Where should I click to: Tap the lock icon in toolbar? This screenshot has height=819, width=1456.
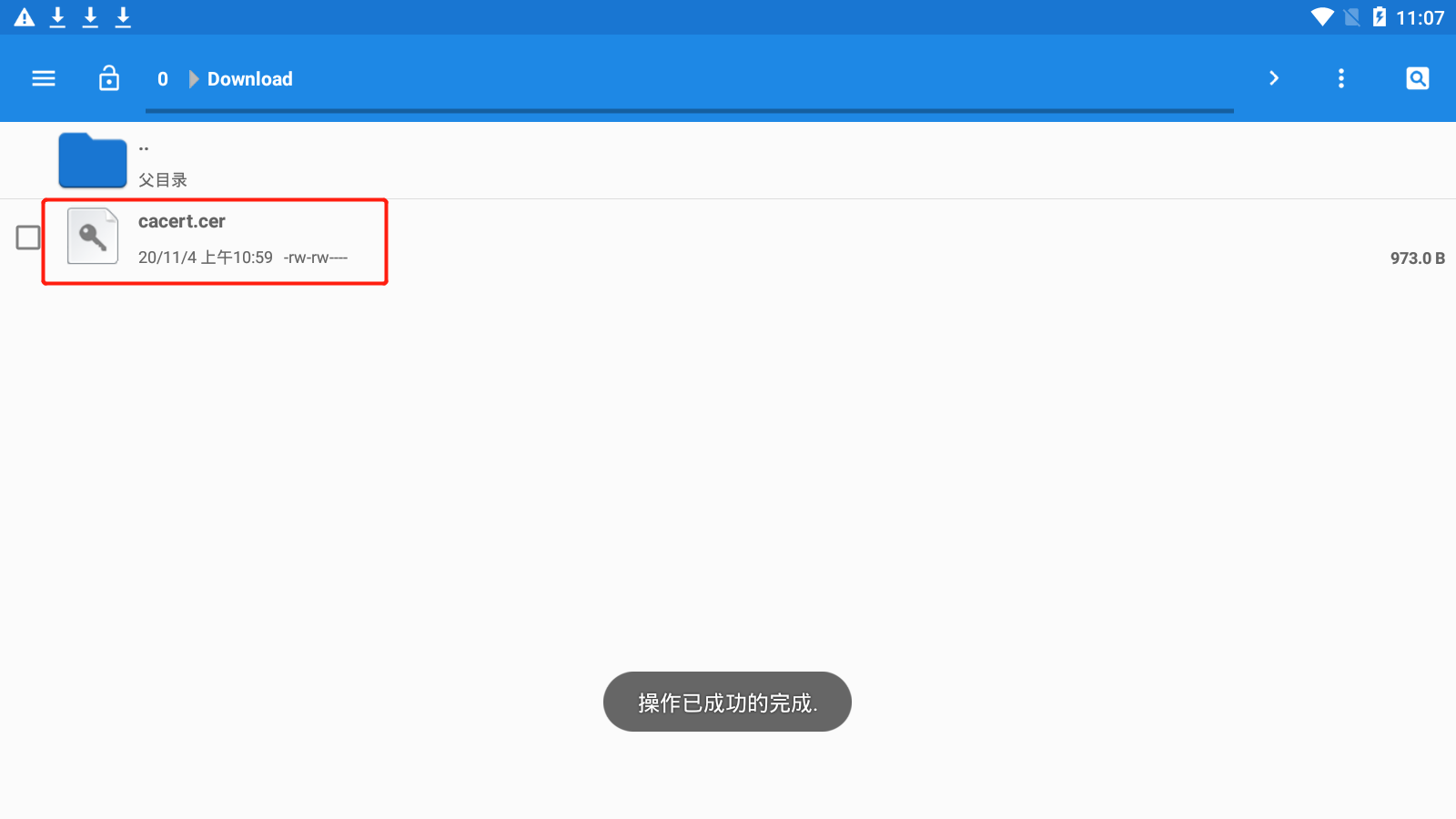[109, 78]
